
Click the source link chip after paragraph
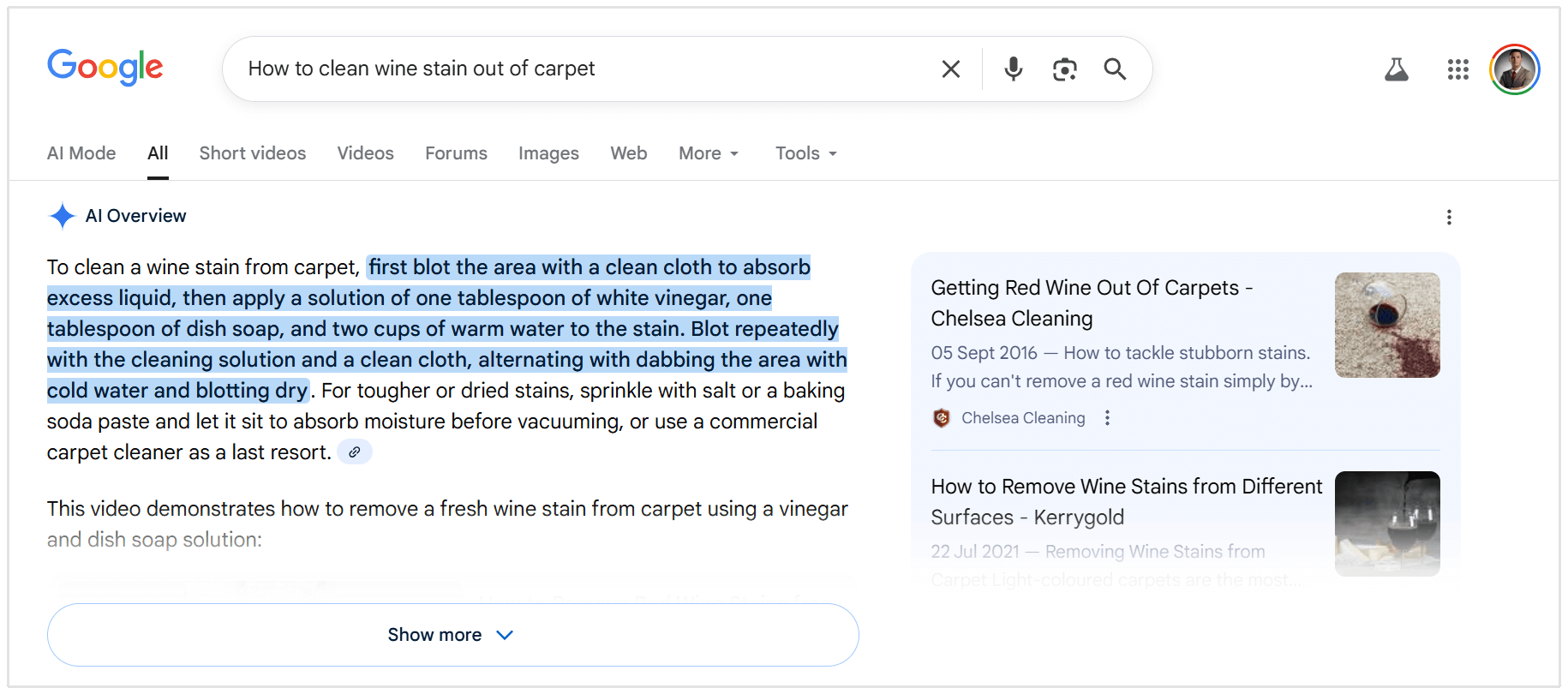click(355, 452)
